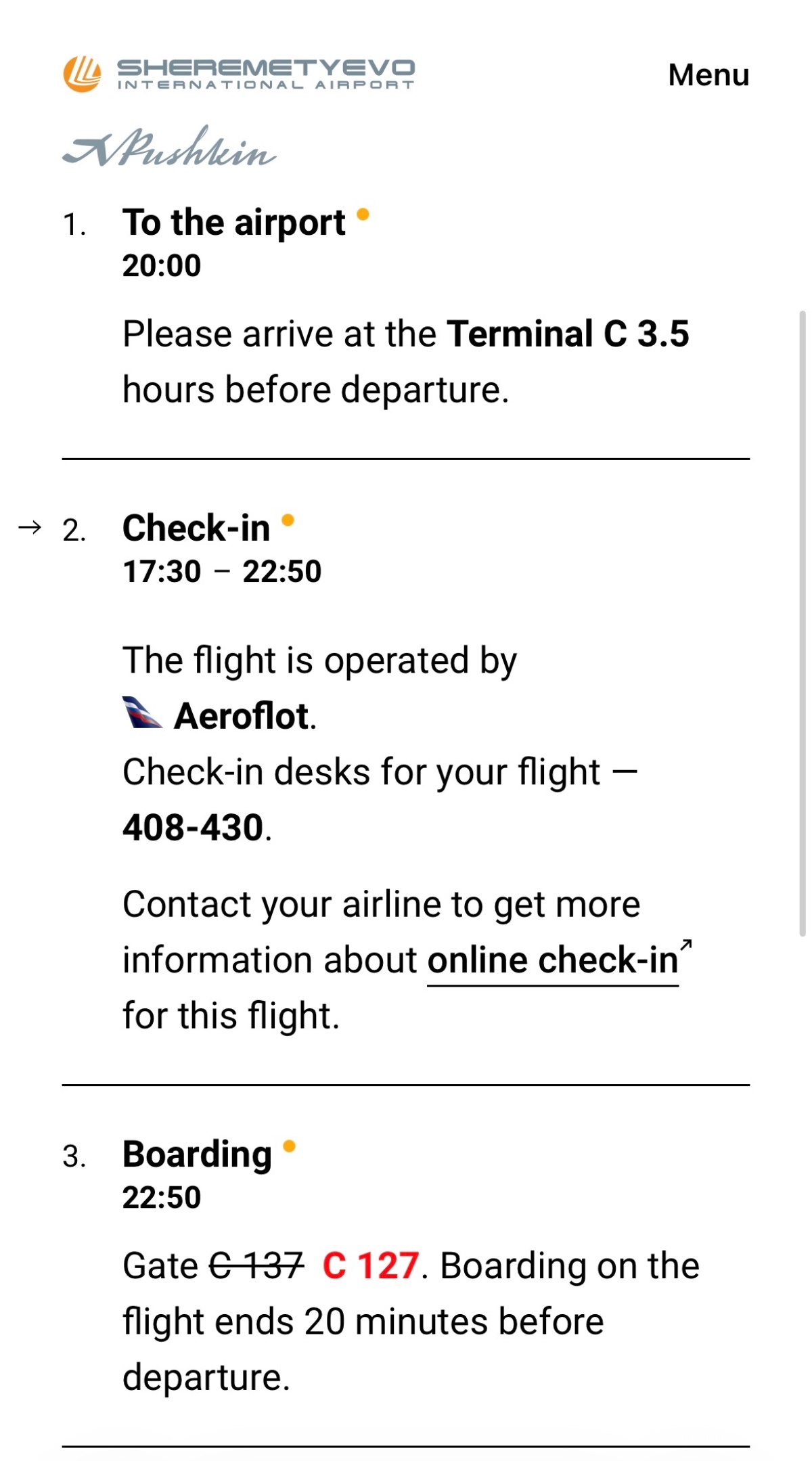Image resolution: width=812 pixels, height=1461 pixels.
Task: Click the Aeroflot airline name
Action: coord(242,716)
